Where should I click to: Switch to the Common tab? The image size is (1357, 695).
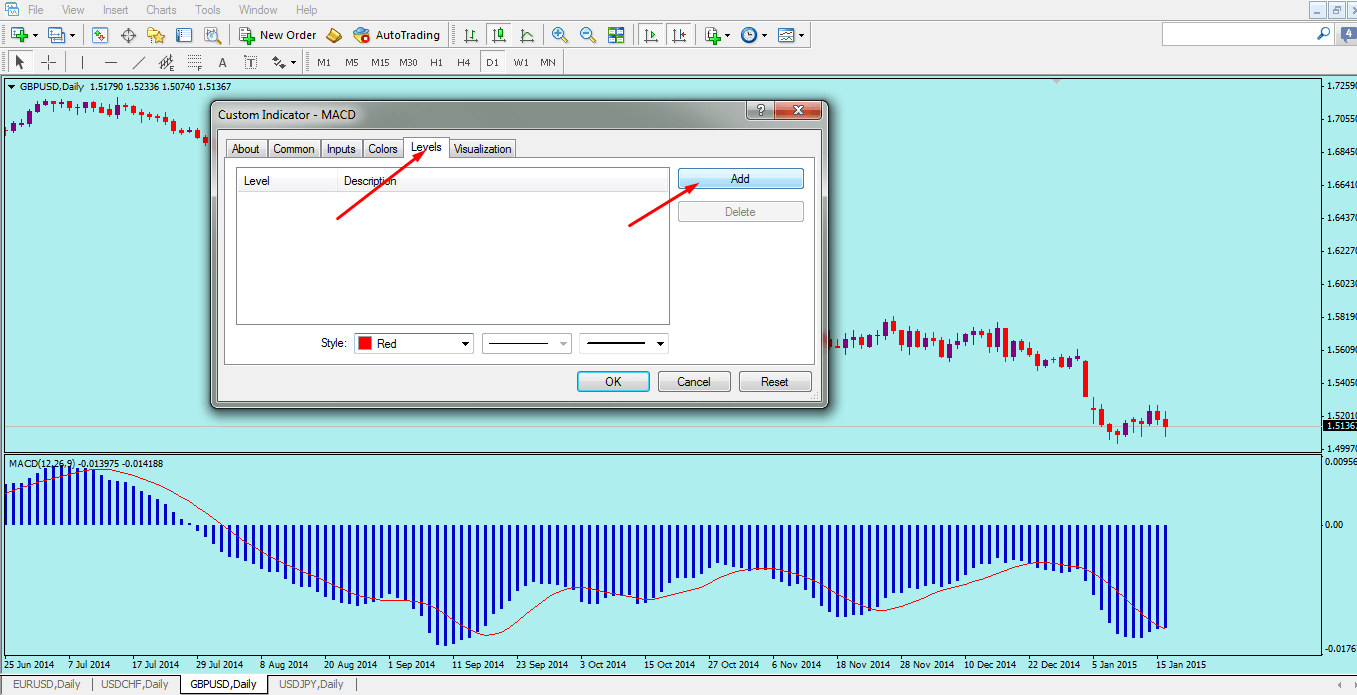click(x=294, y=149)
